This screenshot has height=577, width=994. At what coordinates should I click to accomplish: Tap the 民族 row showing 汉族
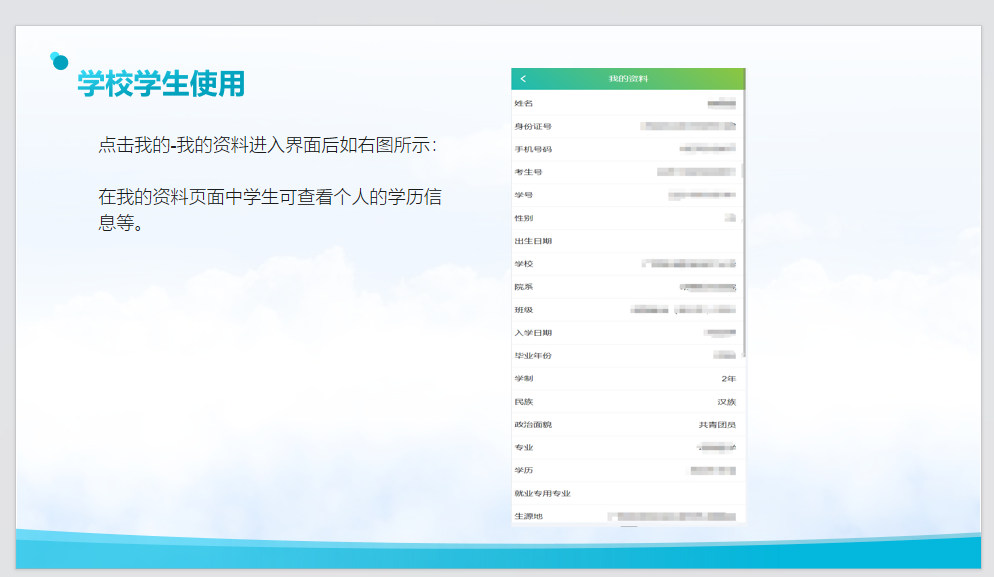[627, 402]
